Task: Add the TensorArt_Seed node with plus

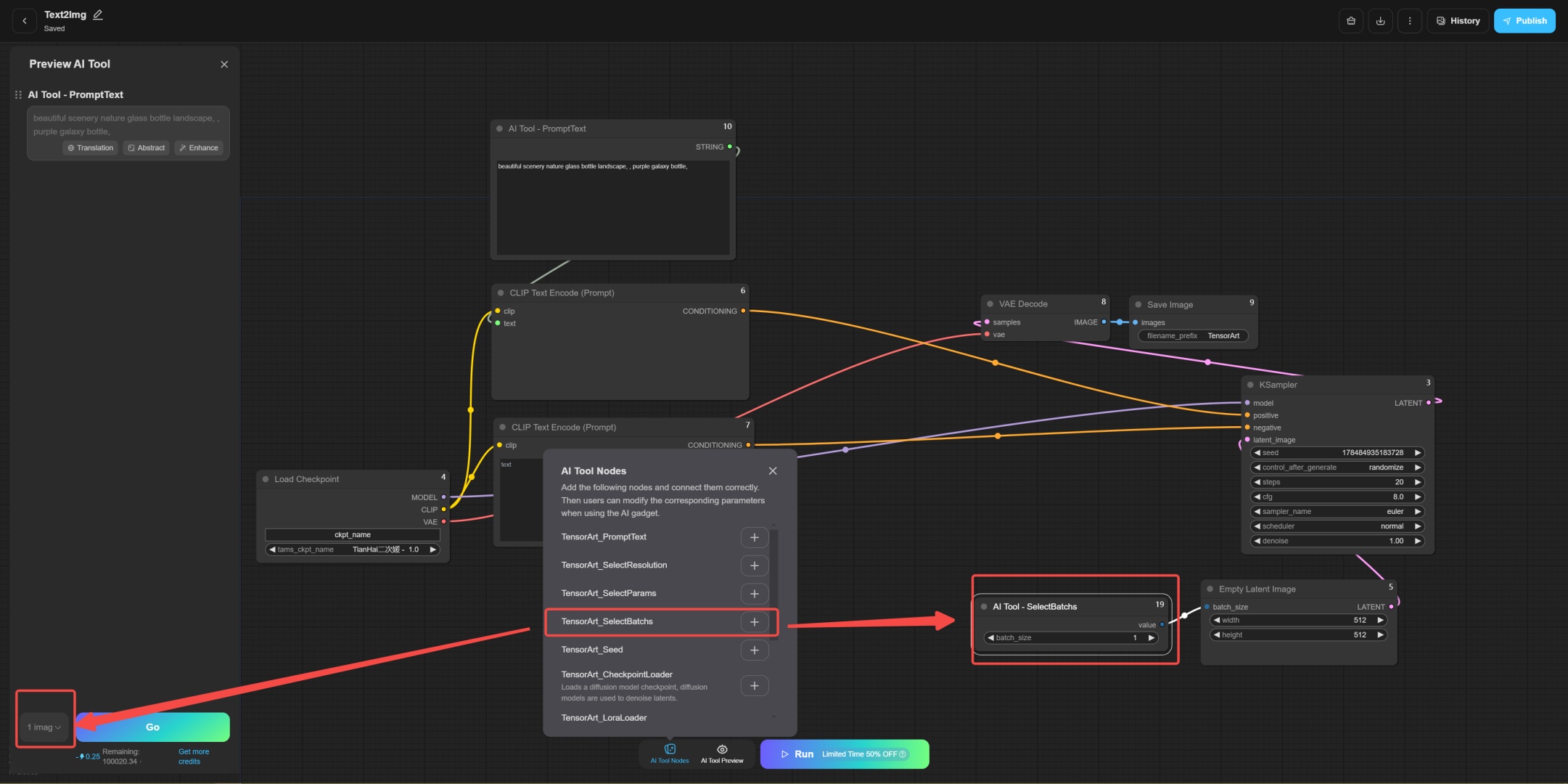Action: pyautogui.click(x=754, y=650)
